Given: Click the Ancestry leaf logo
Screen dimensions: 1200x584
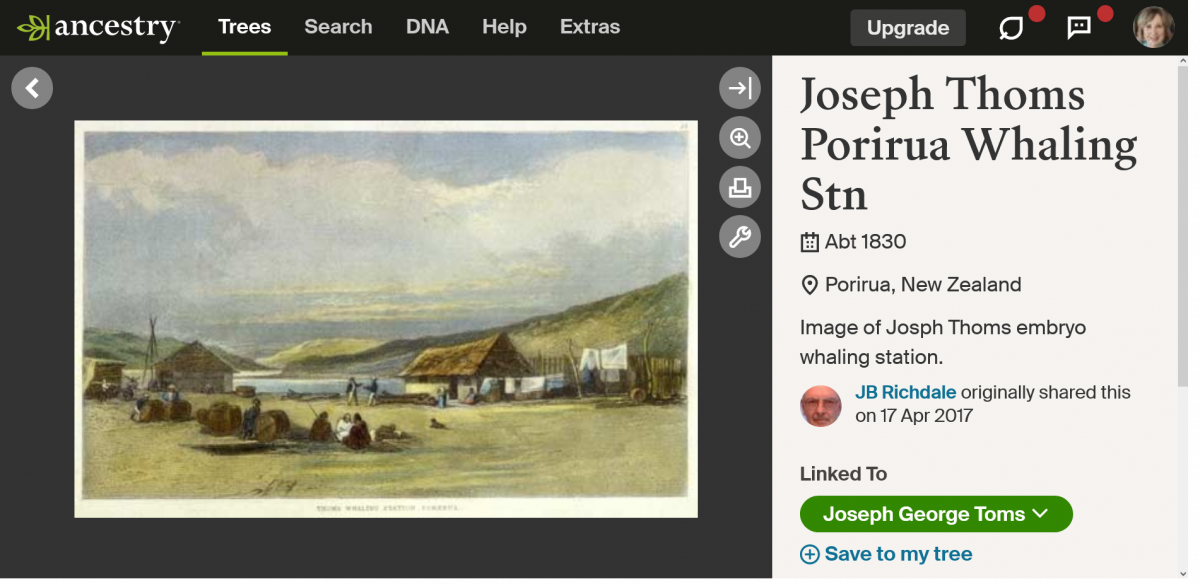Looking at the screenshot, I should [33, 28].
